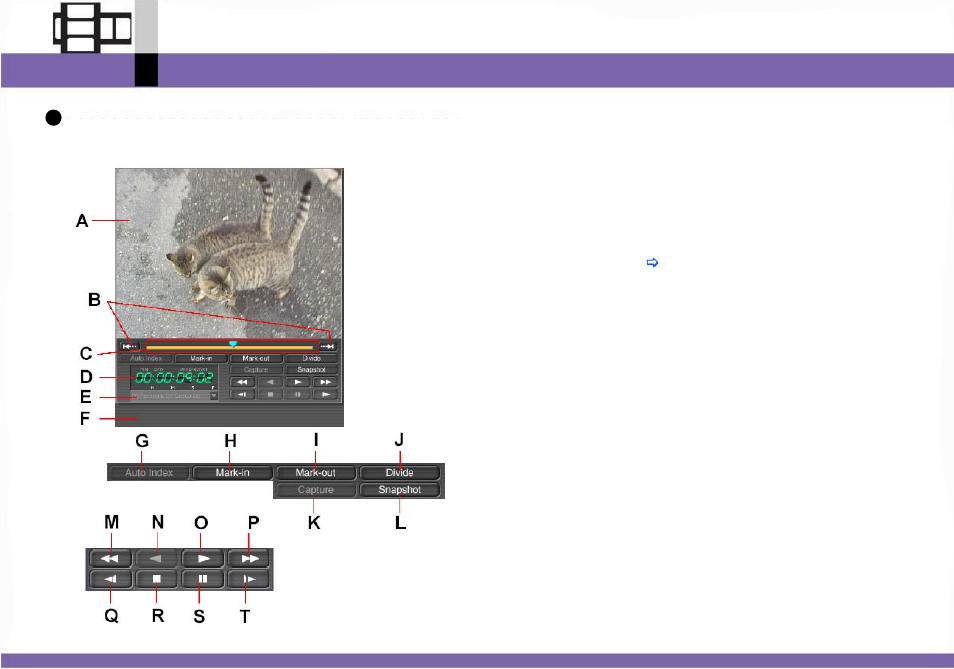Open the device selection dropdown arrow

click(x=214, y=396)
